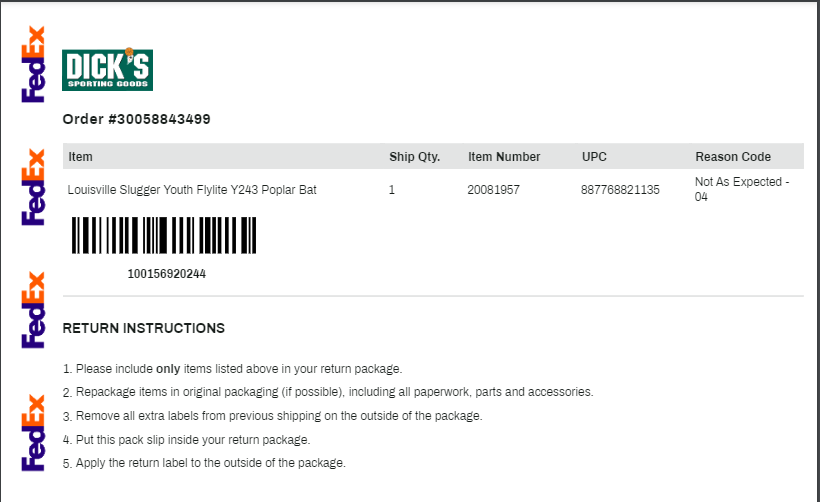Click the Reason Code column header
This screenshot has height=502, width=820.
click(x=733, y=157)
